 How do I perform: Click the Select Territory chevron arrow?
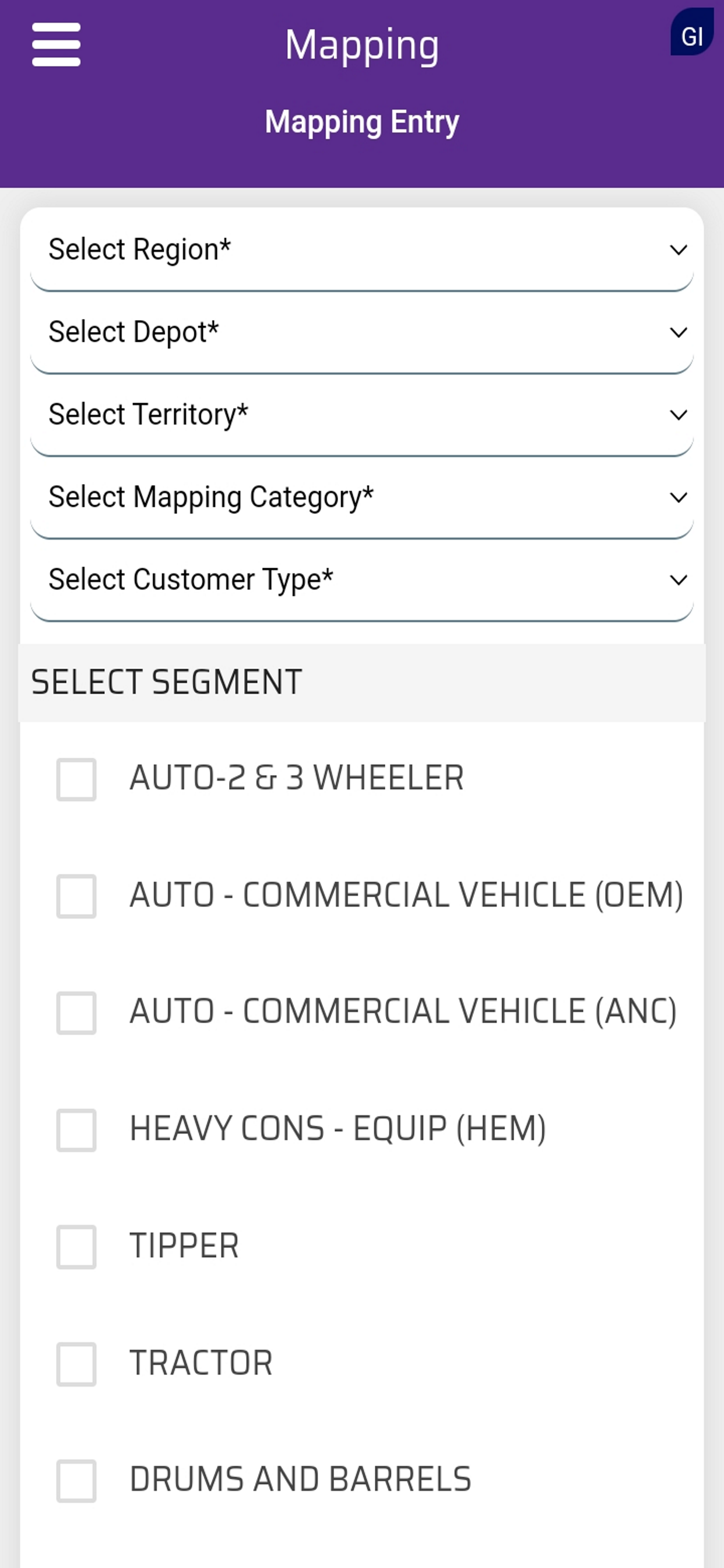(x=679, y=415)
